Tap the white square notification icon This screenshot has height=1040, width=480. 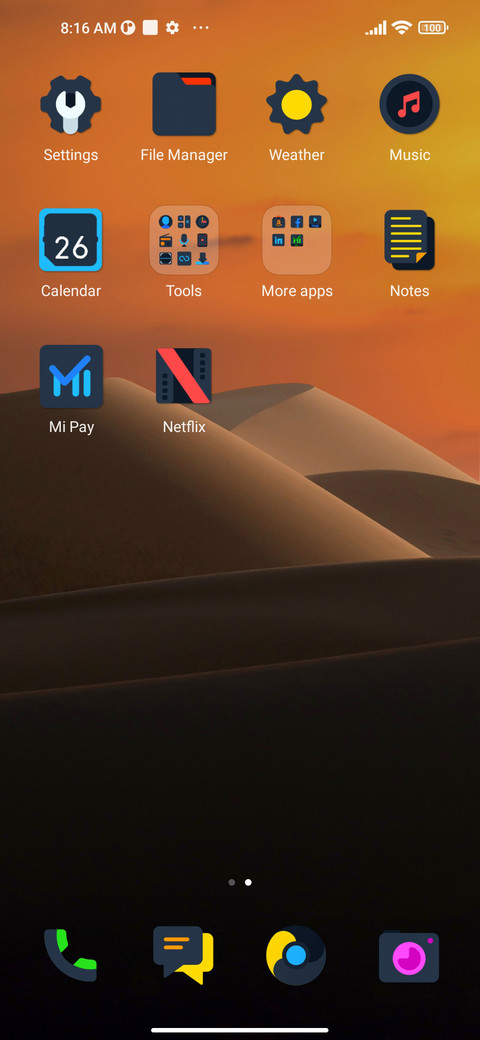150,27
